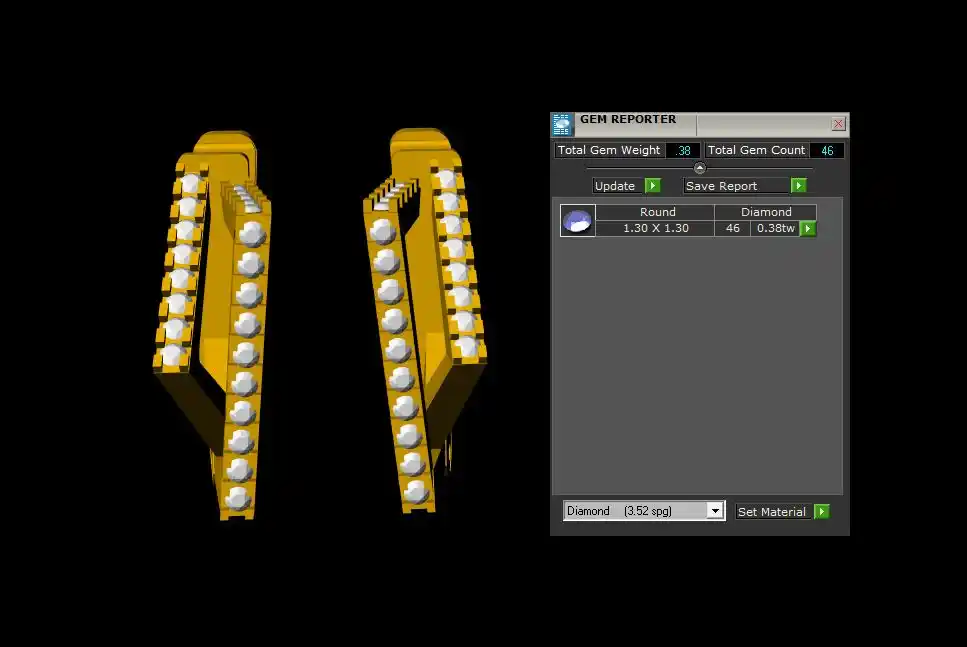Click the Round shape cell

pyautogui.click(x=656, y=212)
